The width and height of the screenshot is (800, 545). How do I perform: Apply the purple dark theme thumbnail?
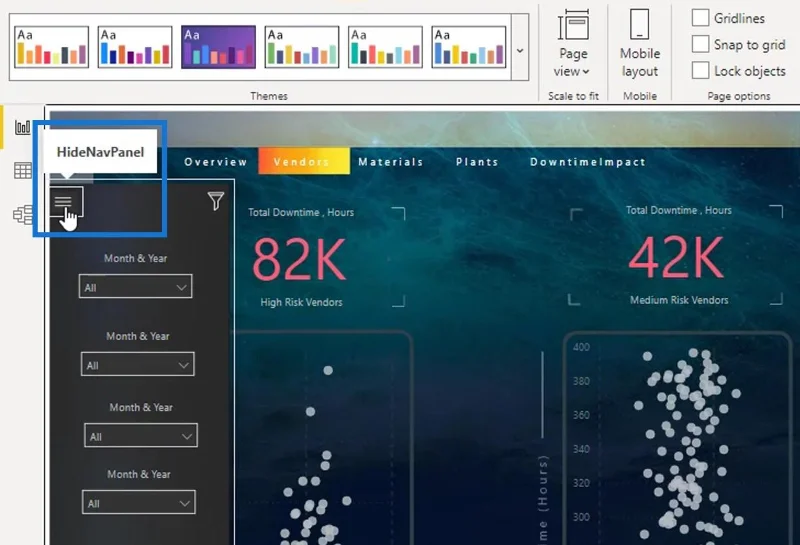[218, 47]
